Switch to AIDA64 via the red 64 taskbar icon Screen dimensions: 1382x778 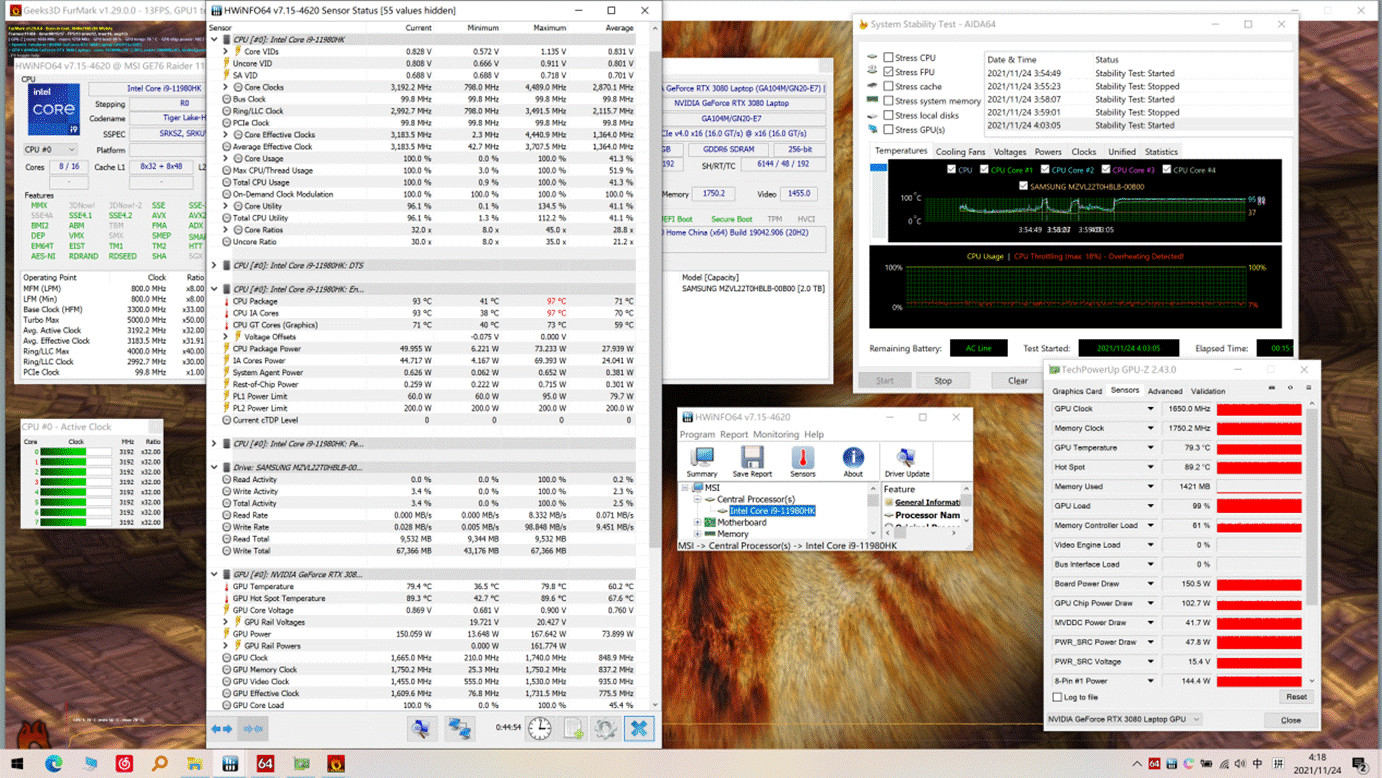265,763
